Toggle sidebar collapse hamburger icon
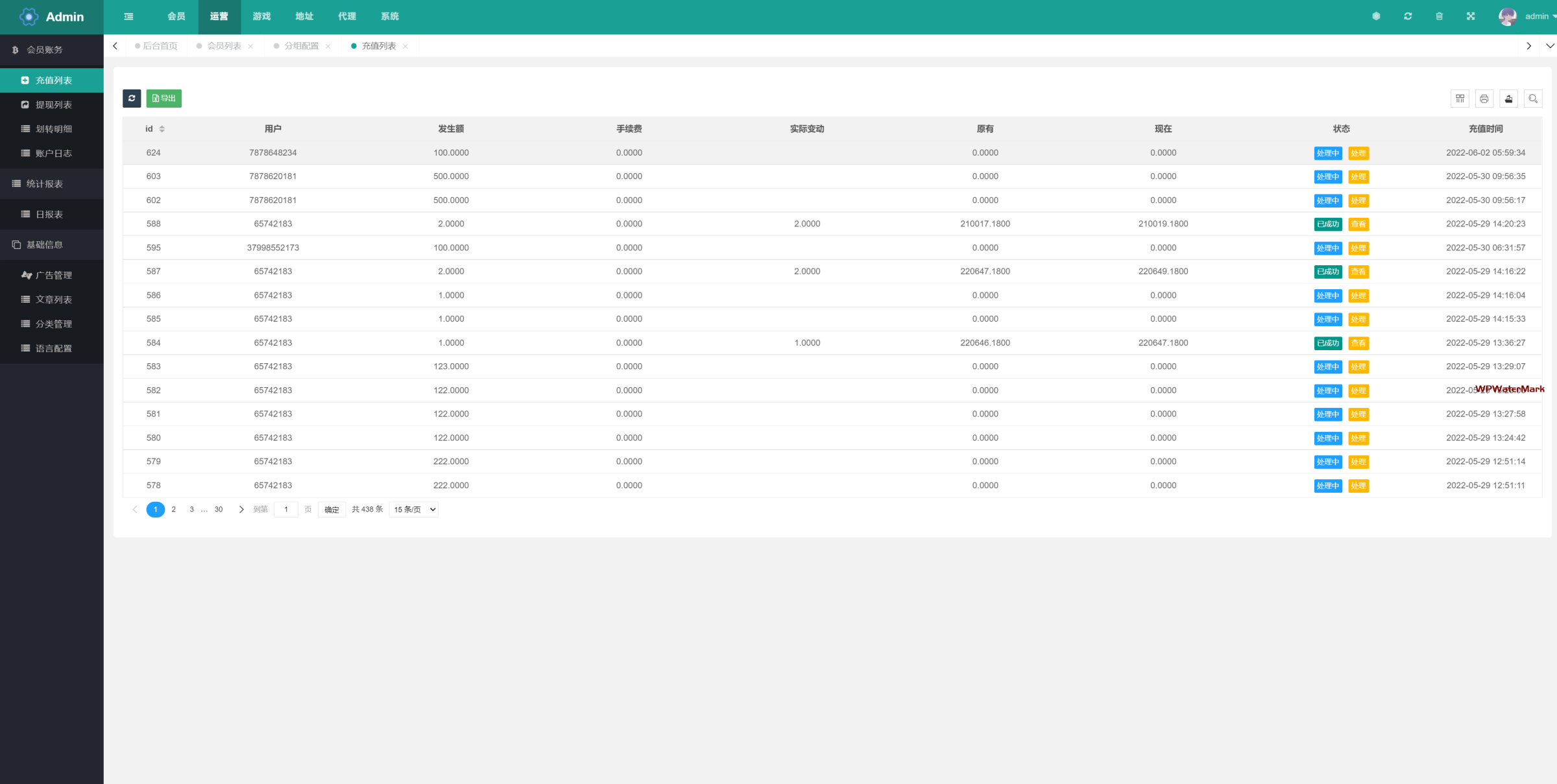This screenshot has height=784, width=1557. (x=129, y=17)
